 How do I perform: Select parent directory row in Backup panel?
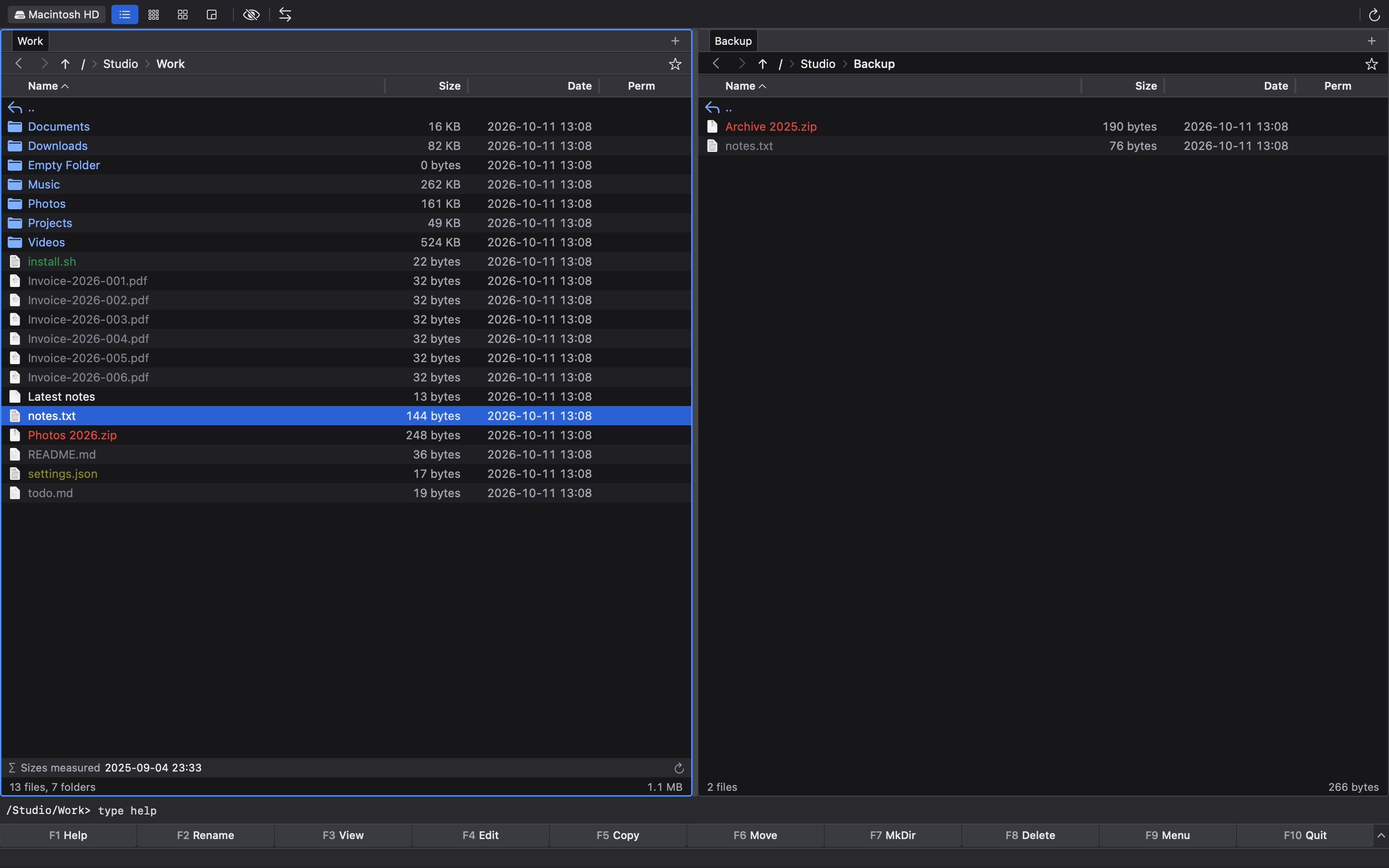pyautogui.click(x=1043, y=108)
